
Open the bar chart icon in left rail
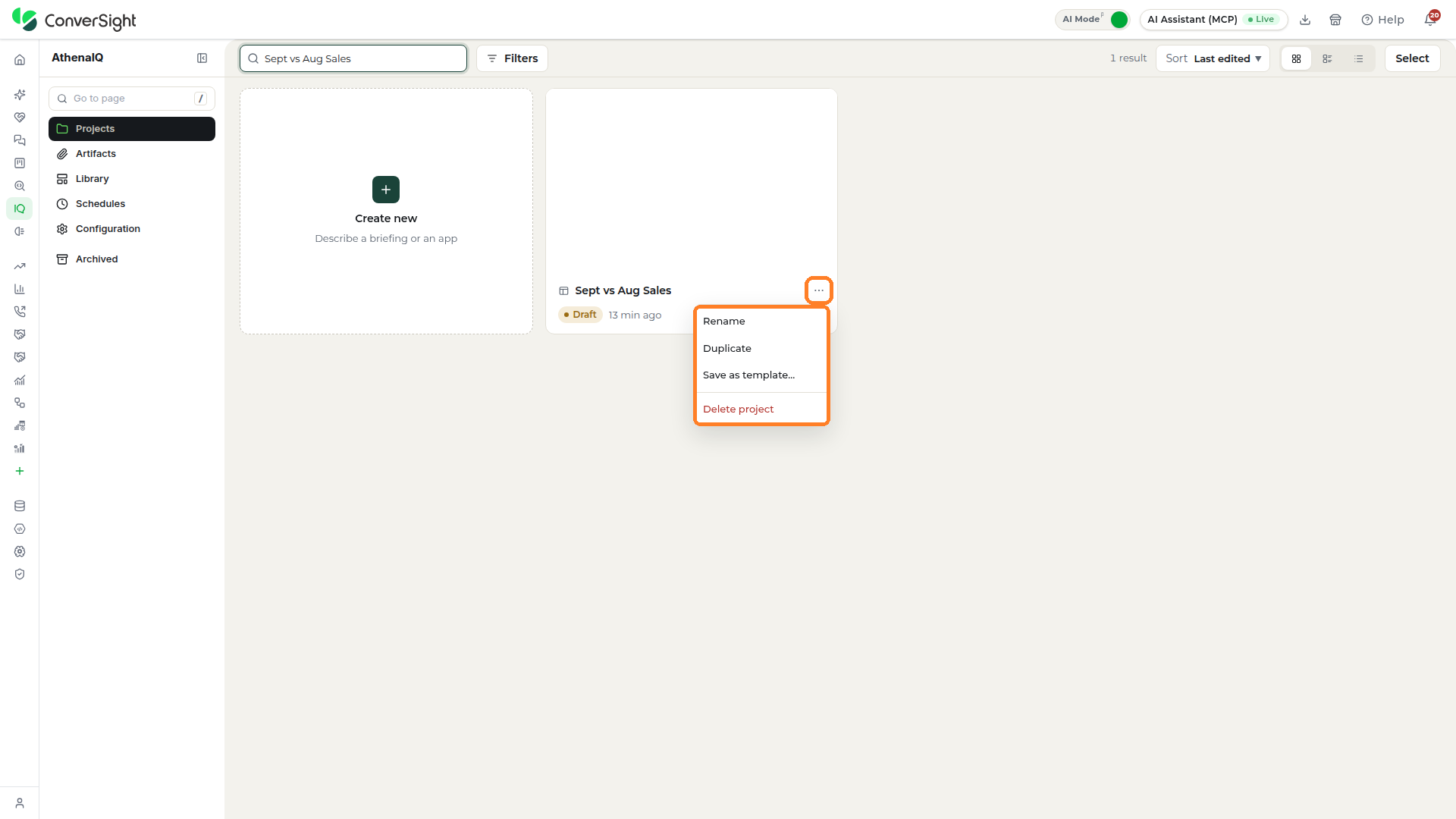point(20,289)
